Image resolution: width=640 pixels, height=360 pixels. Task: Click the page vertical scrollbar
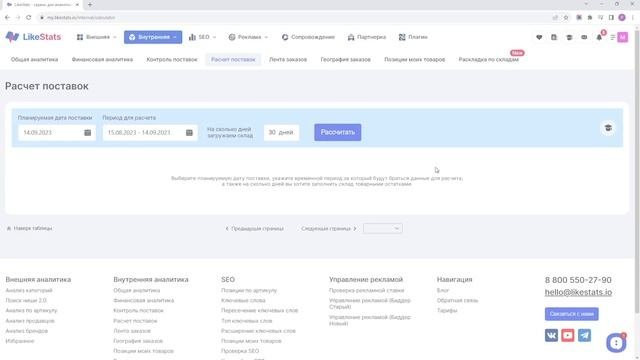[637, 171]
